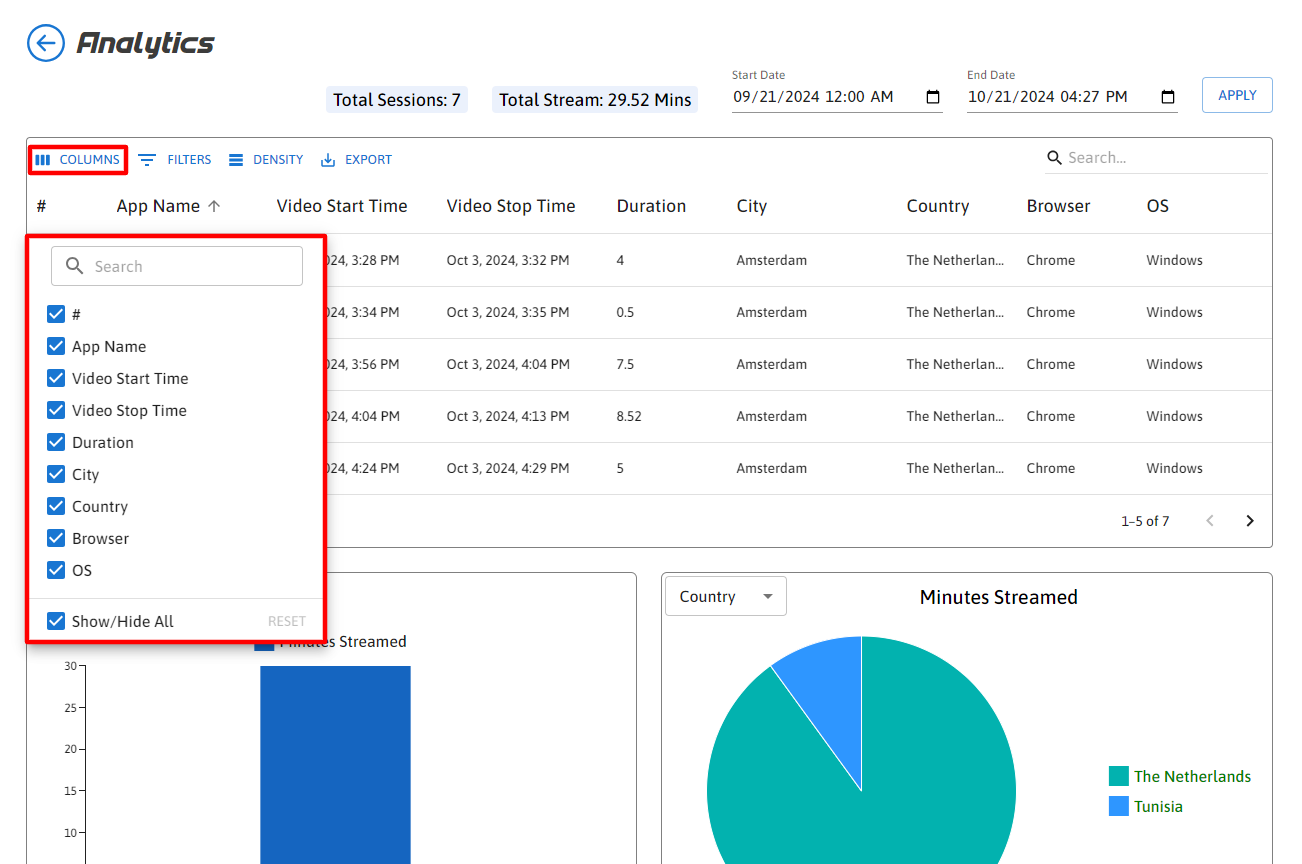1302x864 pixels.
Task: Click the Export download icon
Action: coord(328,160)
